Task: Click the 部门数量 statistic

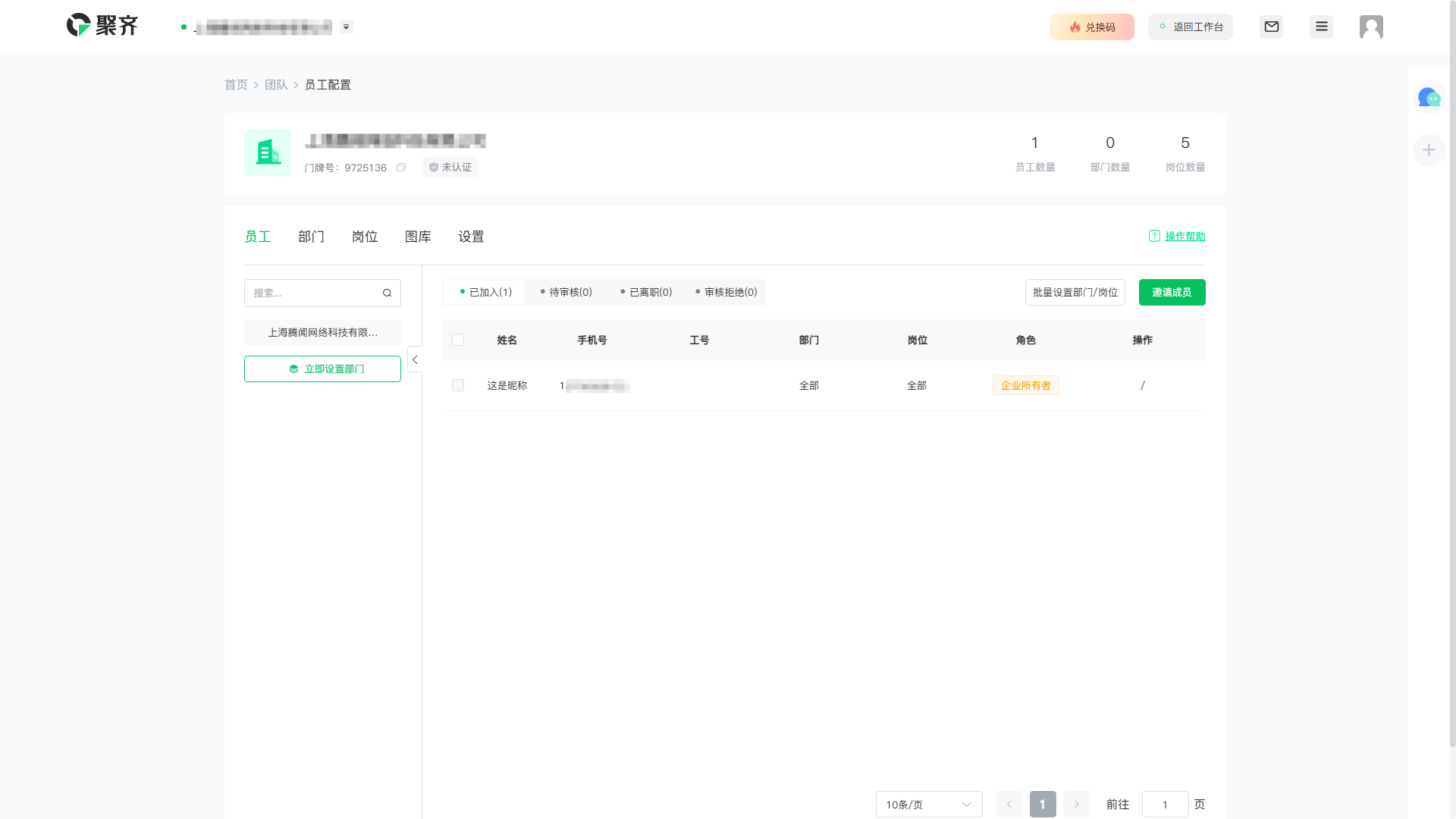Action: pyautogui.click(x=1110, y=154)
